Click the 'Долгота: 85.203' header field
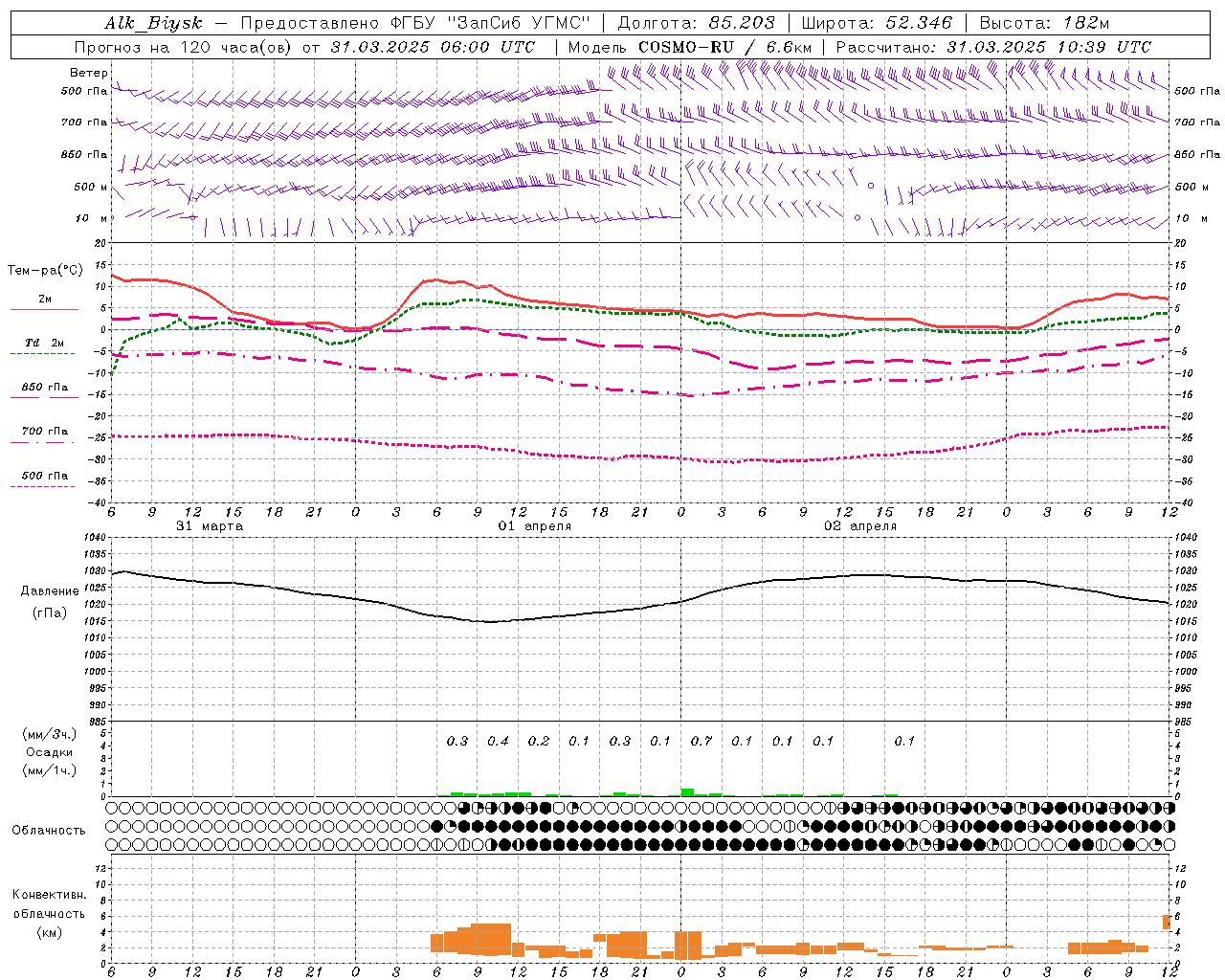The image size is (1225, 980). tap(697, 23)
